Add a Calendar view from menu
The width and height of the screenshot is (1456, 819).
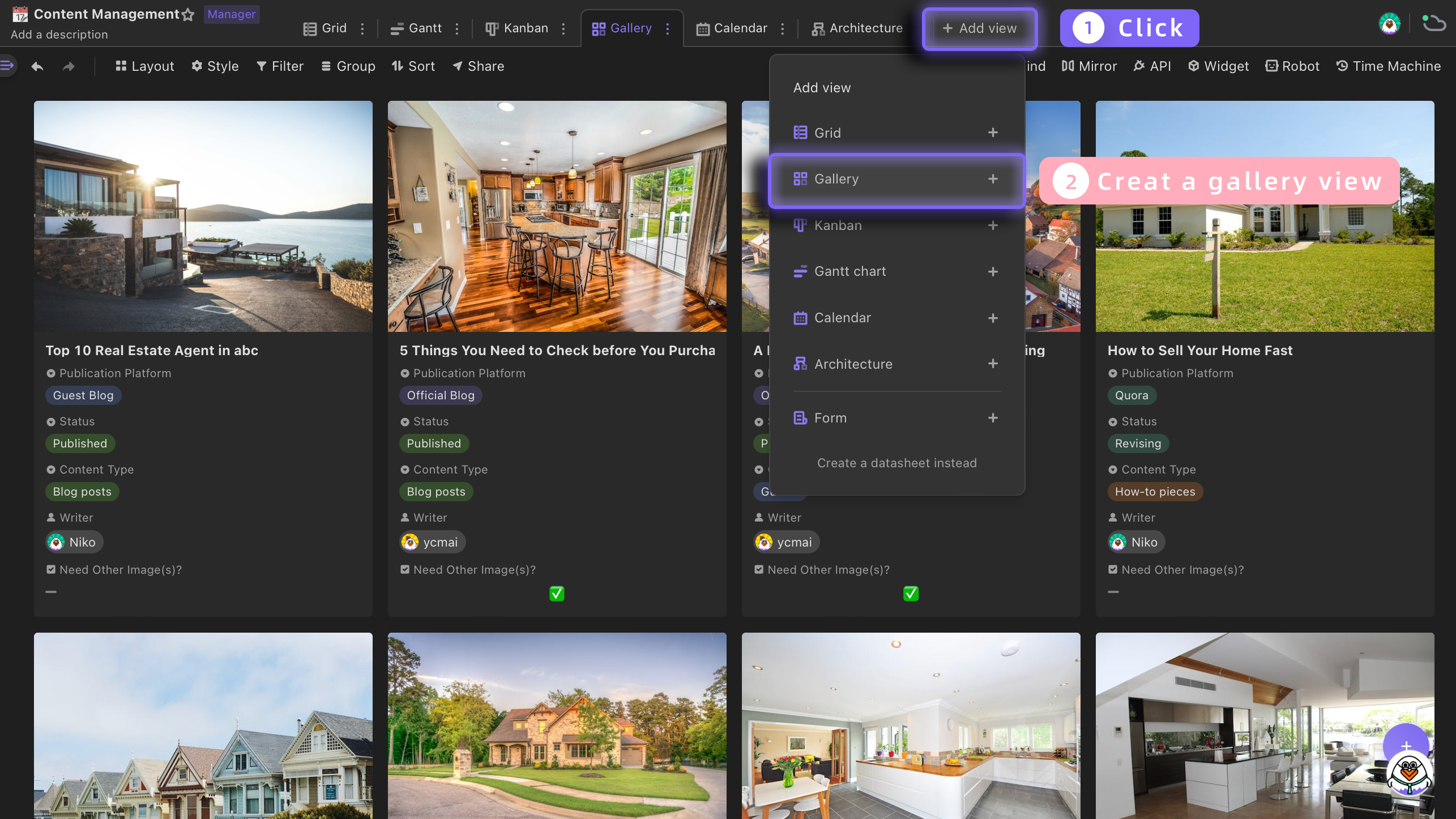pyautogui.click(x=896, y=318)
